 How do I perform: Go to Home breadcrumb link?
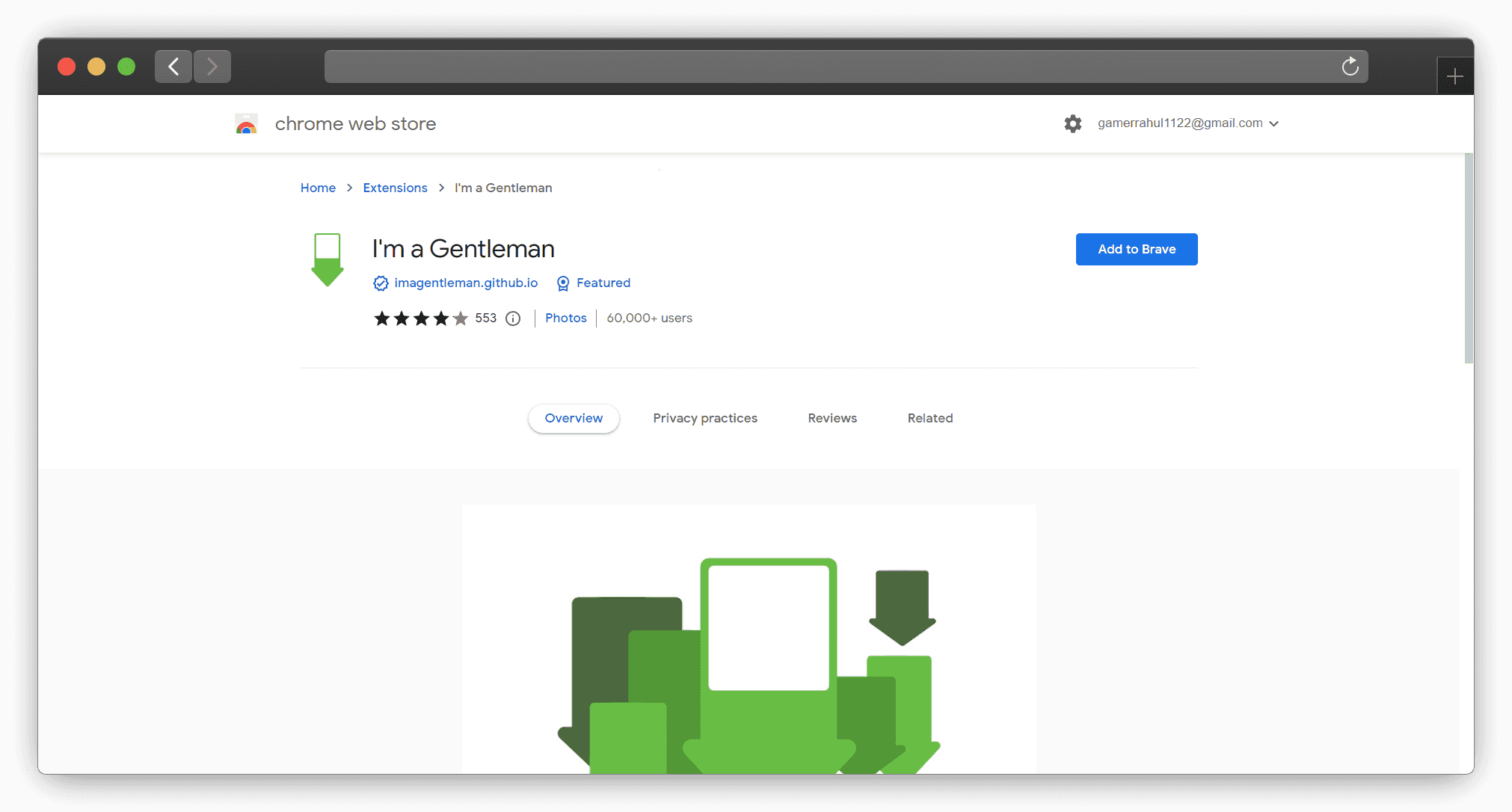(318, 188)
